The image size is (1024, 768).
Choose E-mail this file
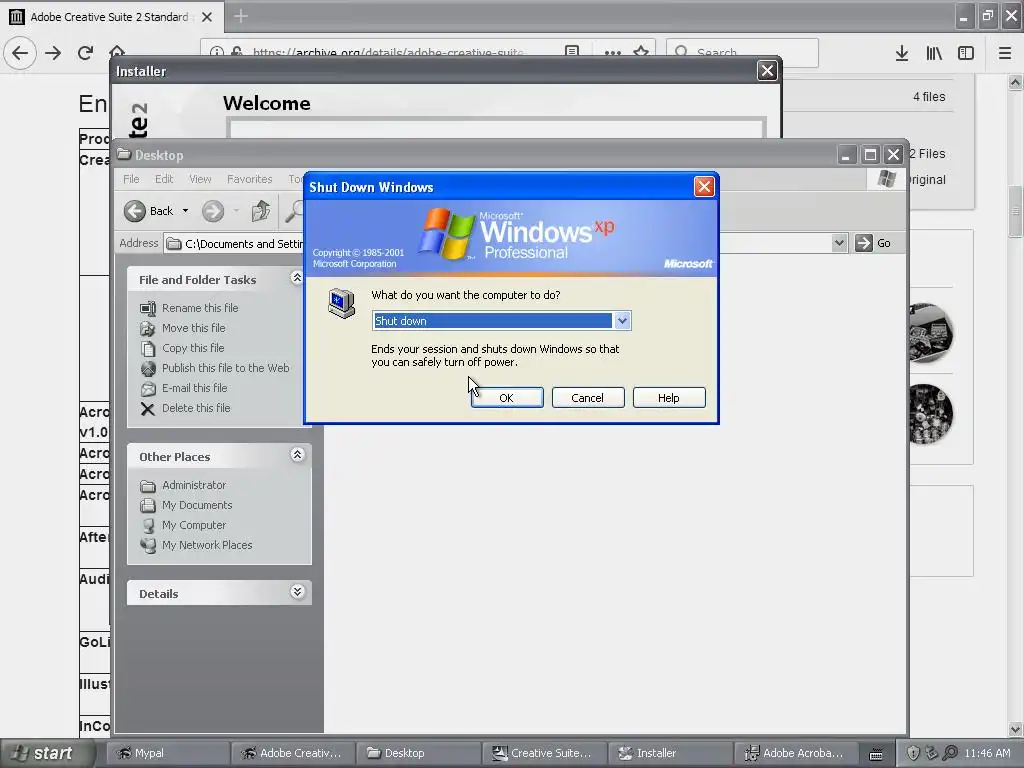coord(195,388)
